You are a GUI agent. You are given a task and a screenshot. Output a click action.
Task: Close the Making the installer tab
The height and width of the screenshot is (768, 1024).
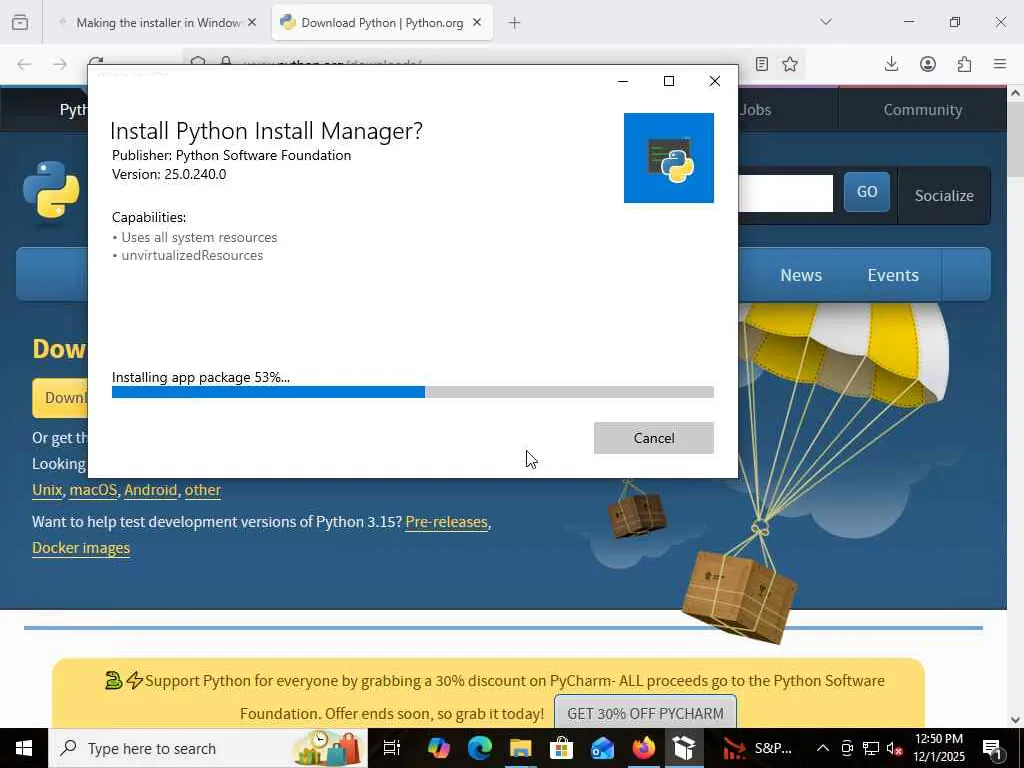[x=252, y=23]
